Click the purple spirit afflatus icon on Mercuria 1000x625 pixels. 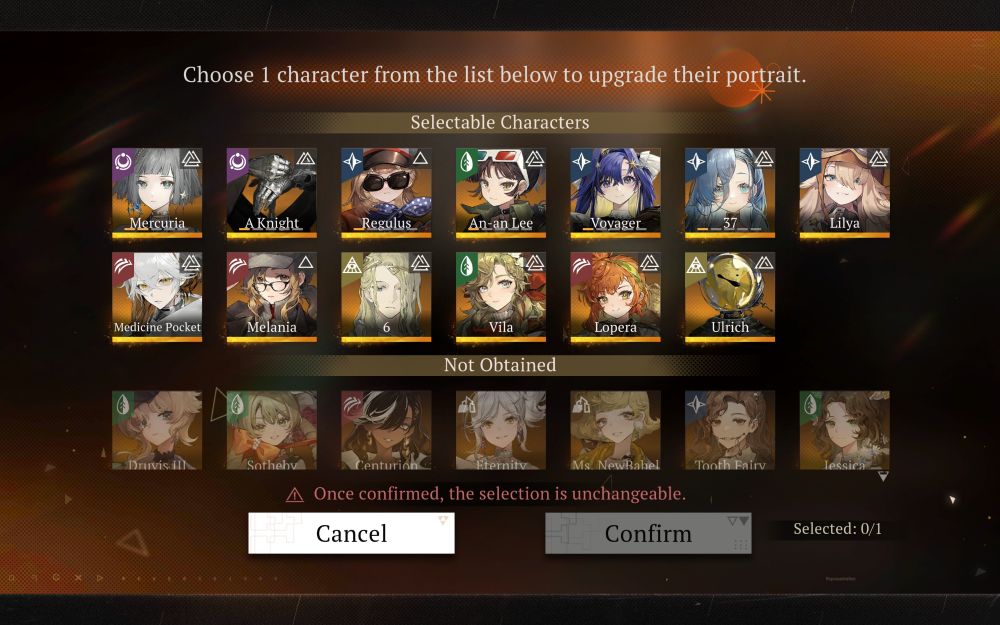tap(123, 160)
